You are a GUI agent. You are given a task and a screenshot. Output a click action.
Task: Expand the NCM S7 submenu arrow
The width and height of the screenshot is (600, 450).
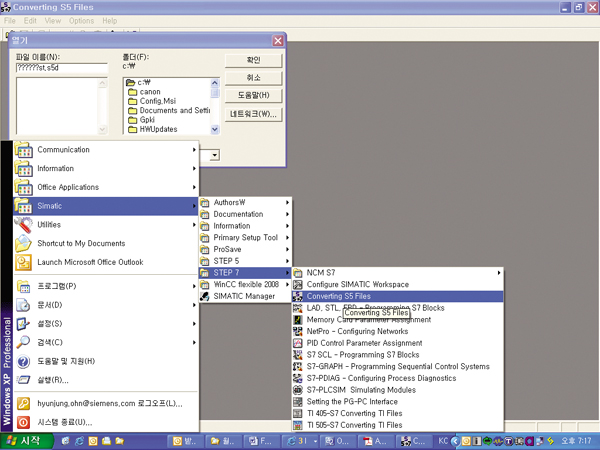pos(499,273)
